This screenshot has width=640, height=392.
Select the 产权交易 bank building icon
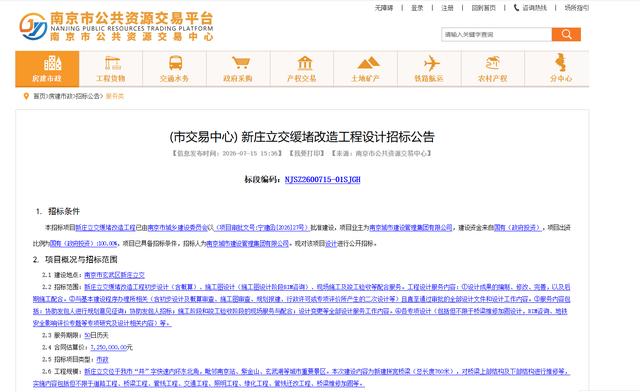[302, 69]
